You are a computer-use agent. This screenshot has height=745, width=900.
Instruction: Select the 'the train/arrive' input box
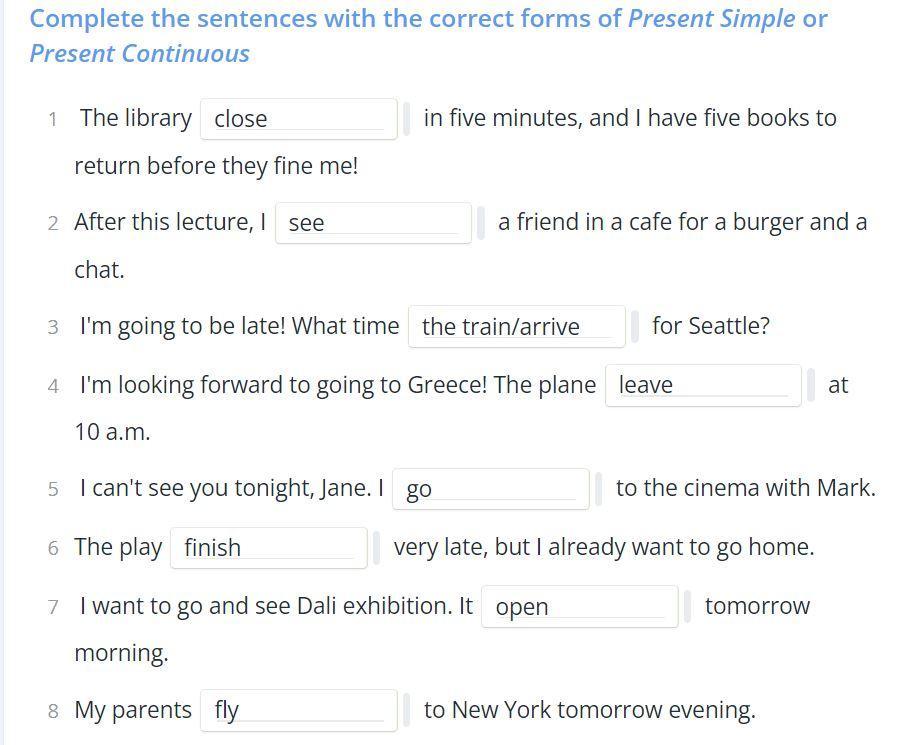517,327
